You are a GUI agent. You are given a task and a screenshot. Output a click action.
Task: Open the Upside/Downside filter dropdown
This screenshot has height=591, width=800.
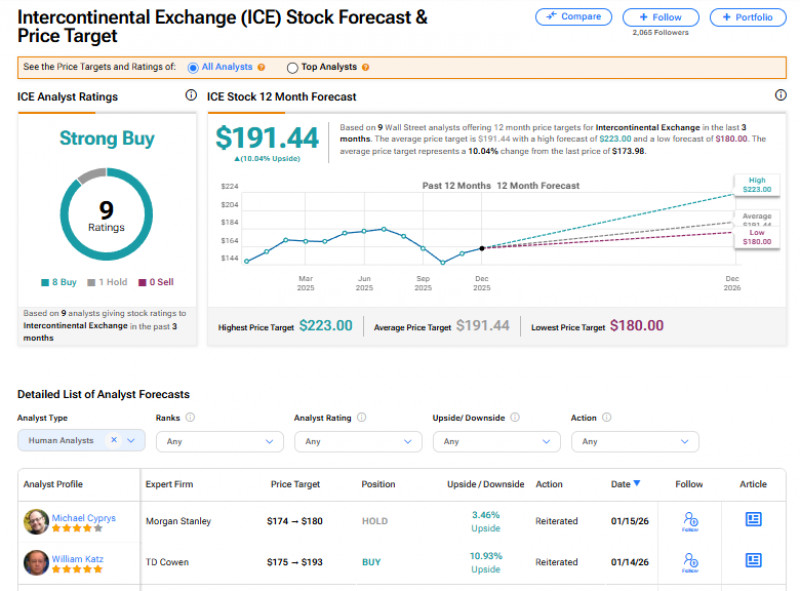click(496, 441)
